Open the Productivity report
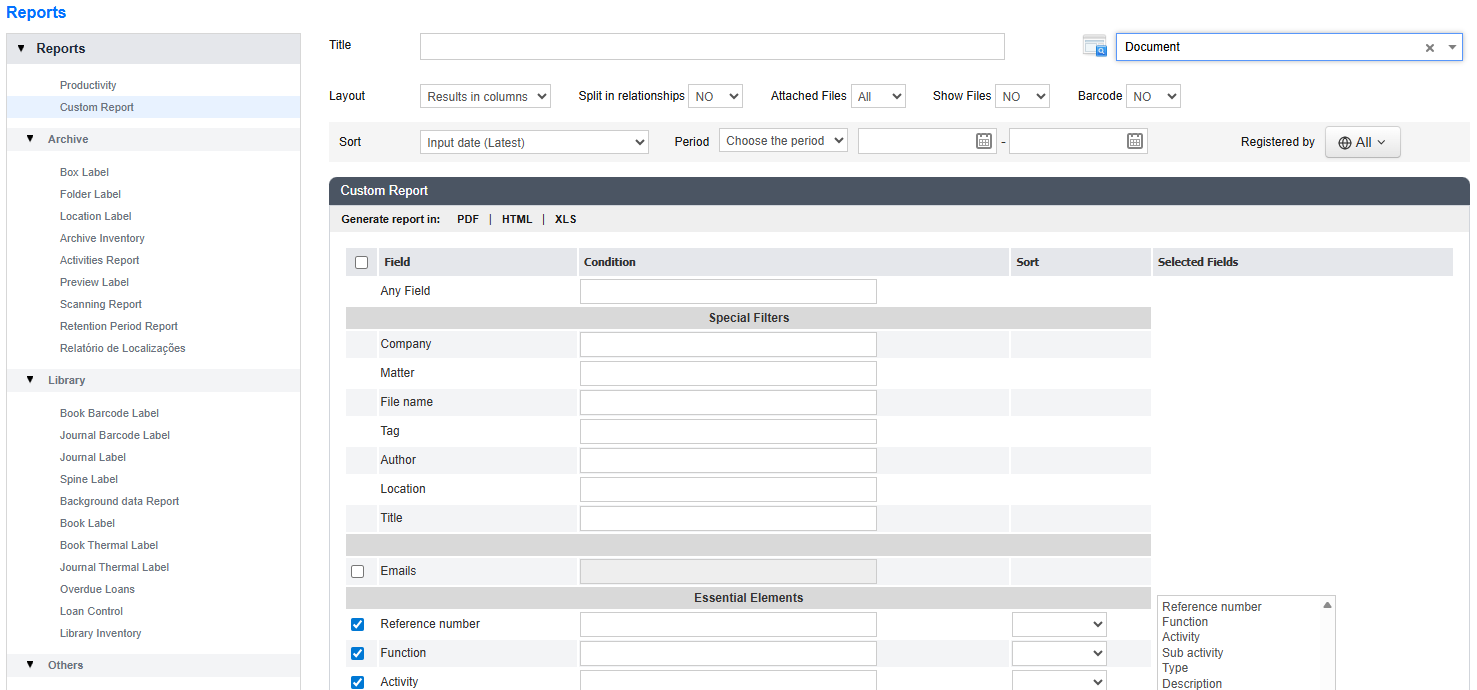The image size is (1477, 690). (88, 85)
